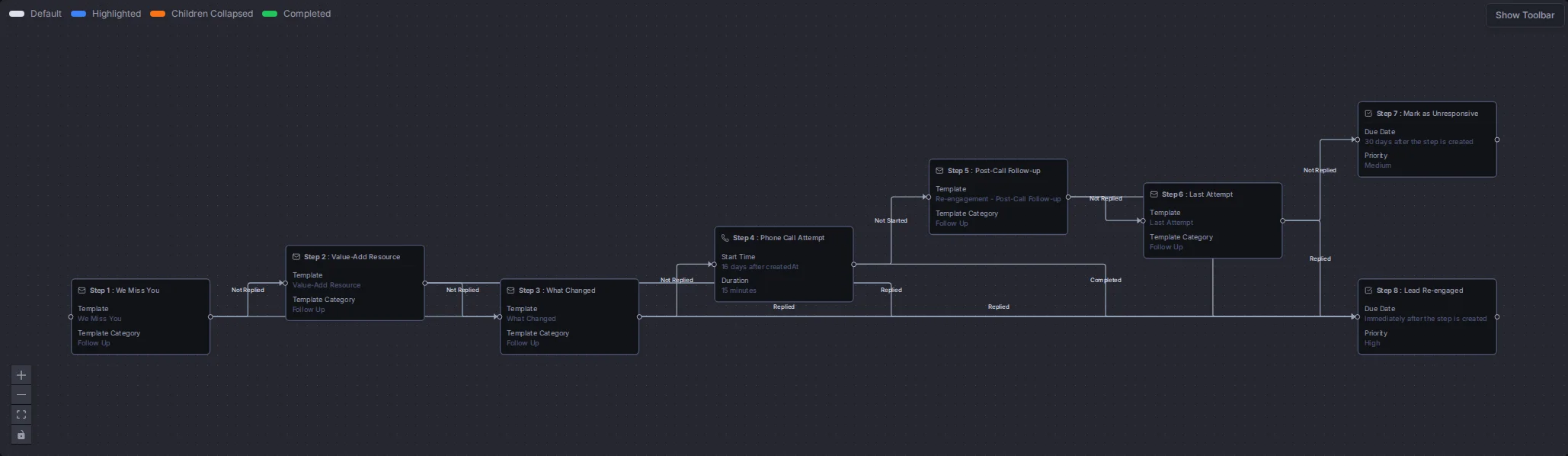Click Not Replied label between Step 5 and 6

(x=1106, y=198)
